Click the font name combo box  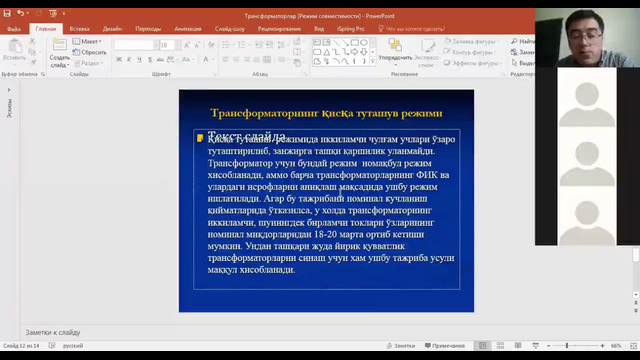coord(136,45)
